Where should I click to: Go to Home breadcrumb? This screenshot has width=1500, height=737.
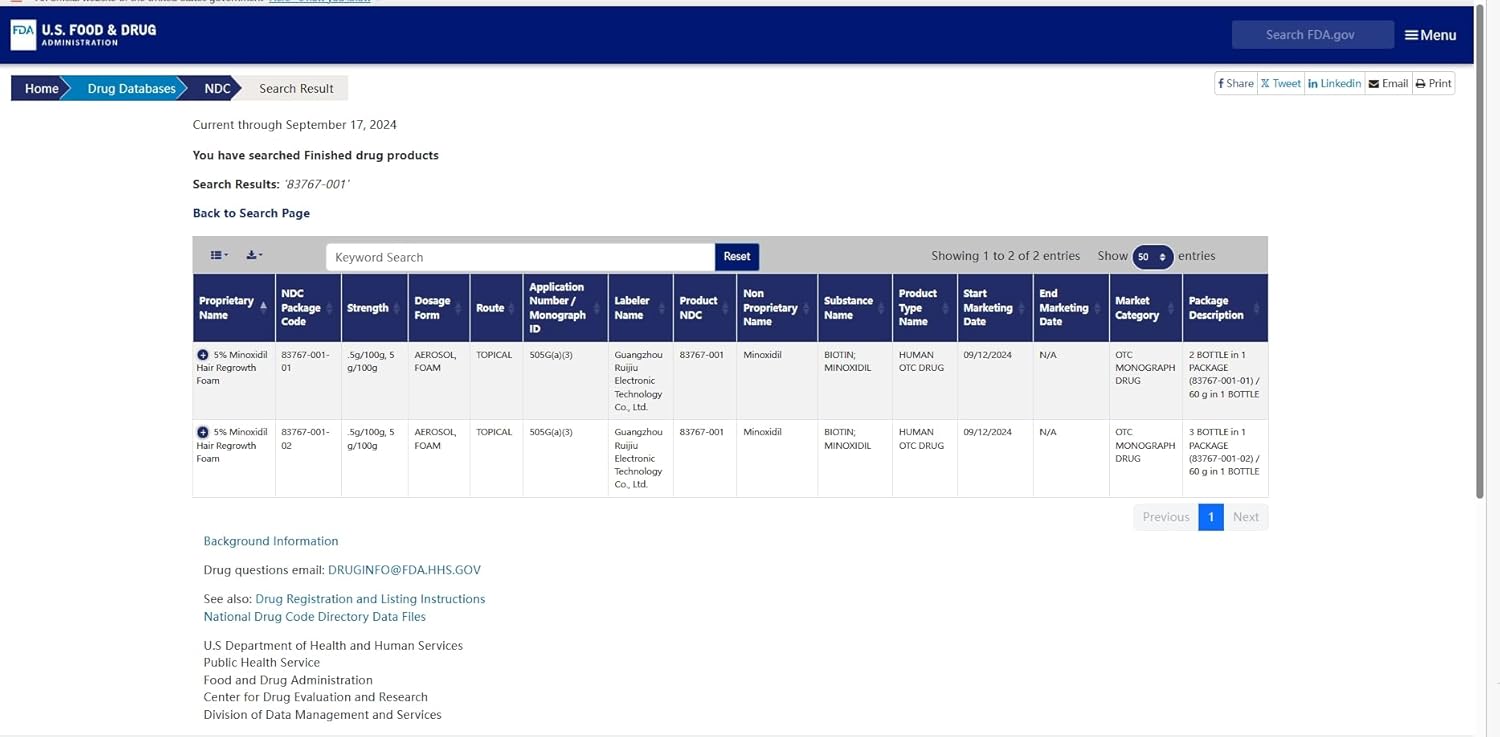coord(41,89)
